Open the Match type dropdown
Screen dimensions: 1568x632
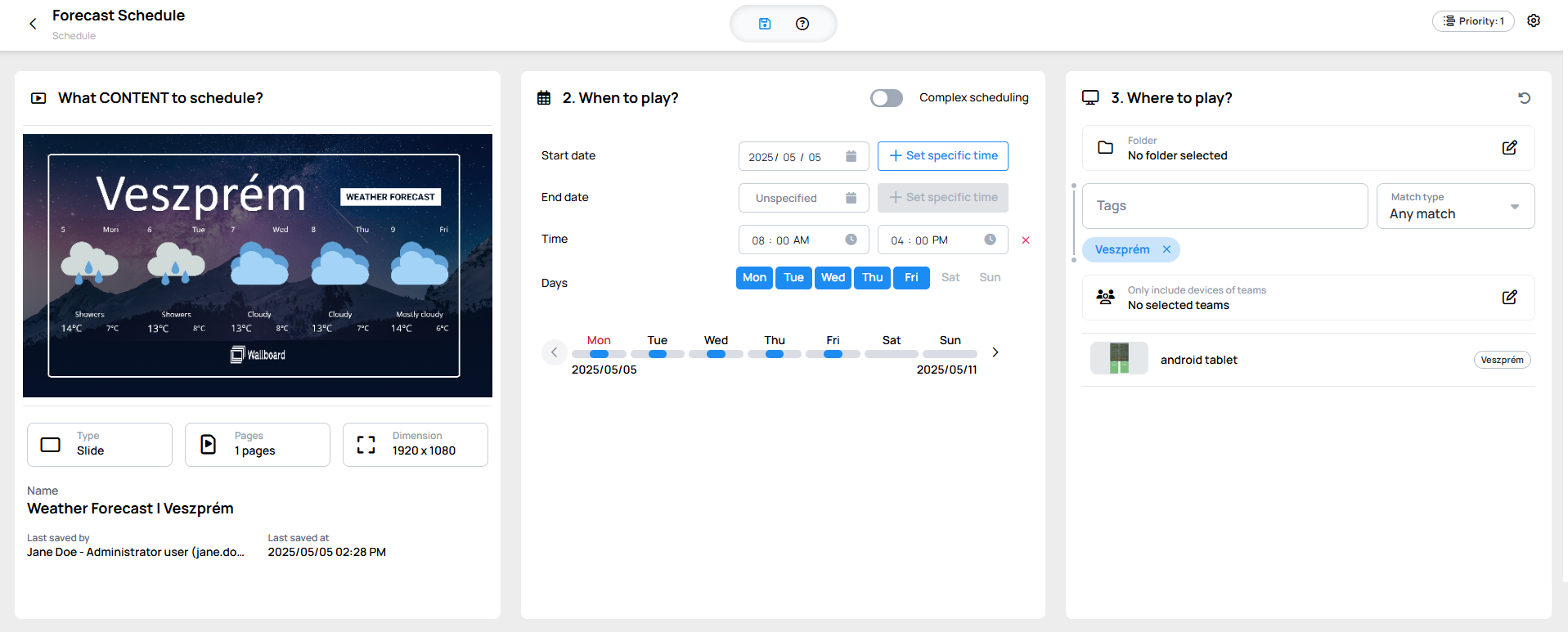(1455, 206)
